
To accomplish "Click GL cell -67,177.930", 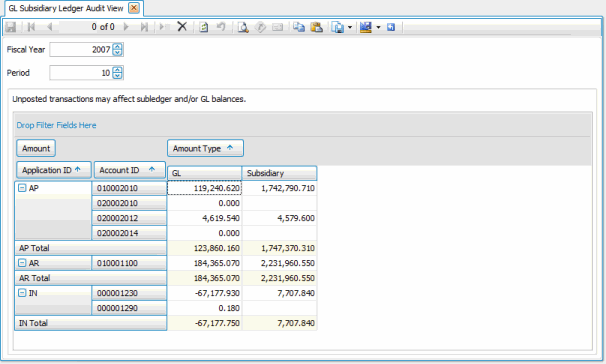I will click(204, 293).
